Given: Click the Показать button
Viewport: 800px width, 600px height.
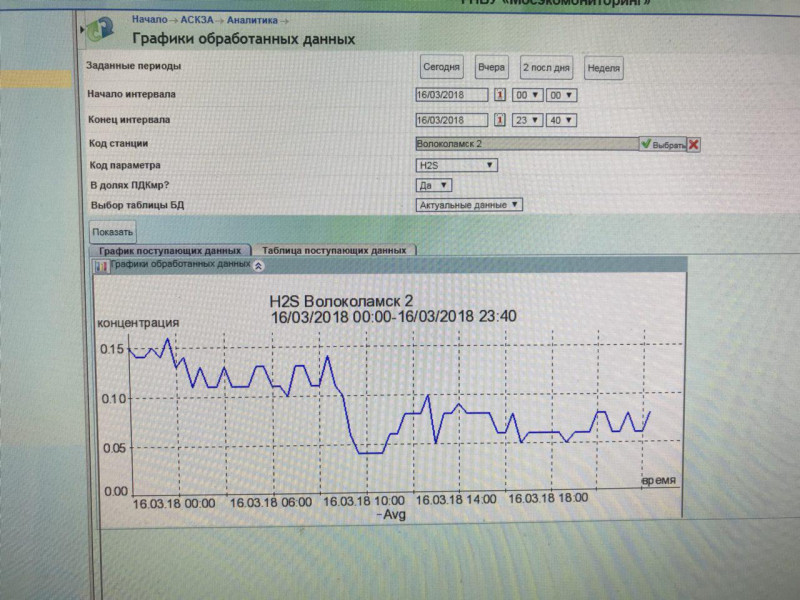Looking at the screenshot, I should 113,232.
